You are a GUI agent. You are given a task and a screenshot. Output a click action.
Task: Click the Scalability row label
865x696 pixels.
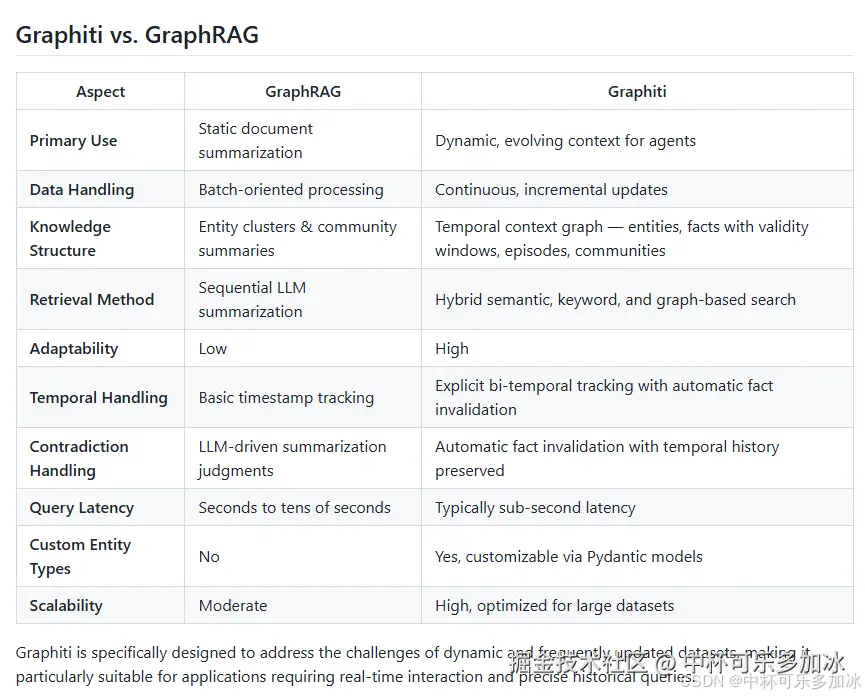66,606
